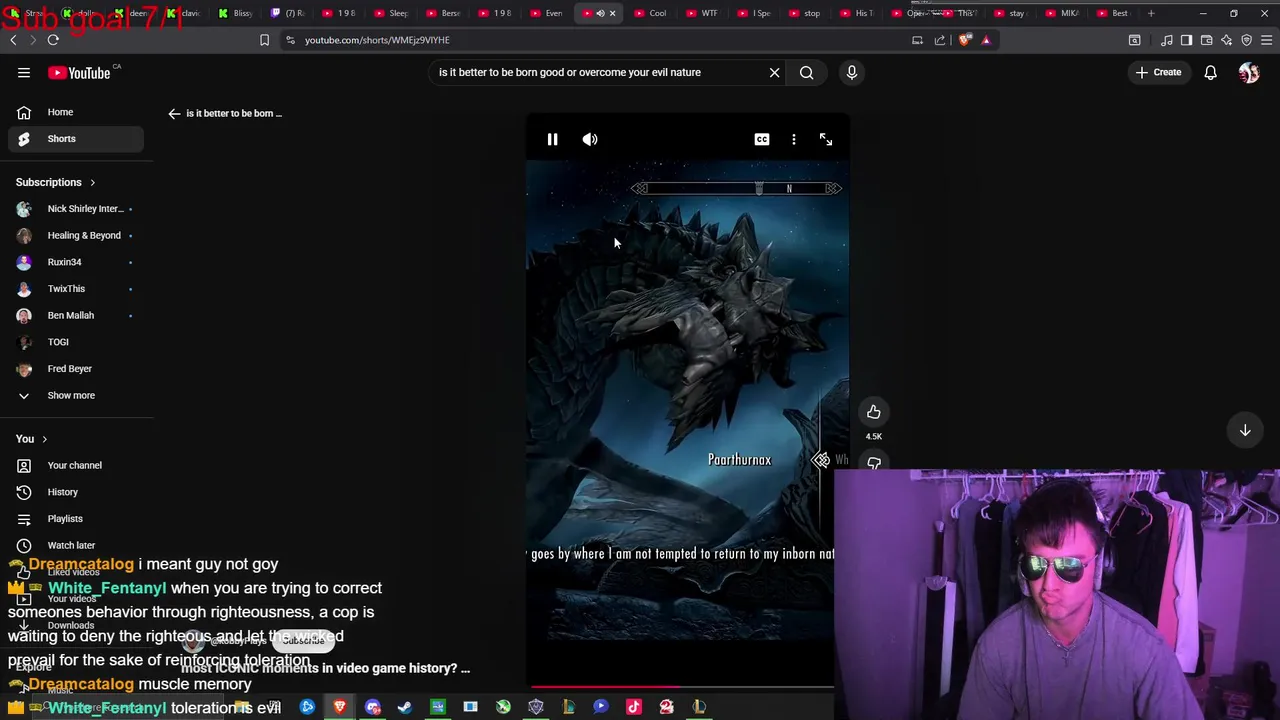Expand Show more subscriptions
1280x720 pixels.
76,395
